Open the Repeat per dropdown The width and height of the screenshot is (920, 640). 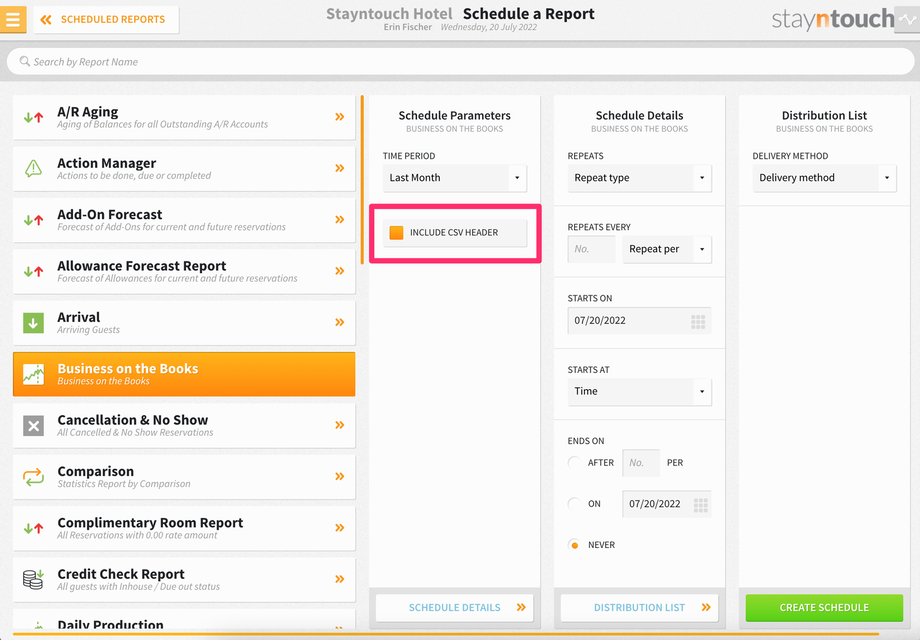click(667, 249)
